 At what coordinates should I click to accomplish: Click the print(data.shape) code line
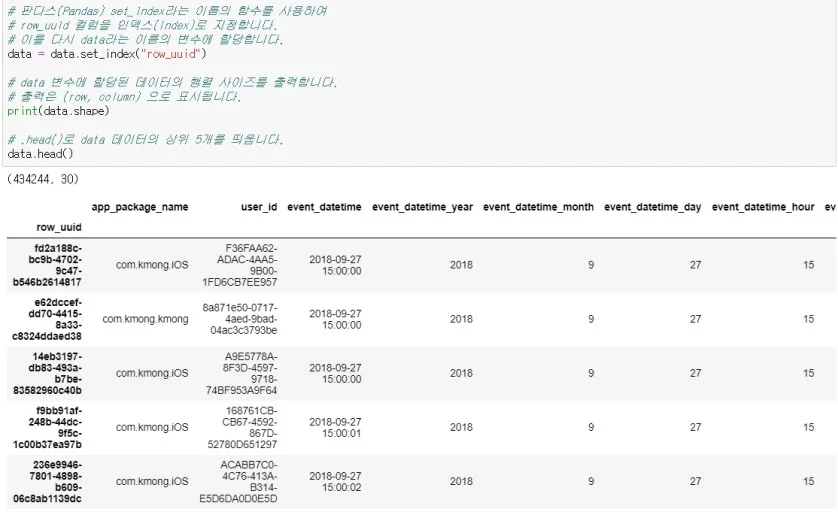[x=58, y=111]
